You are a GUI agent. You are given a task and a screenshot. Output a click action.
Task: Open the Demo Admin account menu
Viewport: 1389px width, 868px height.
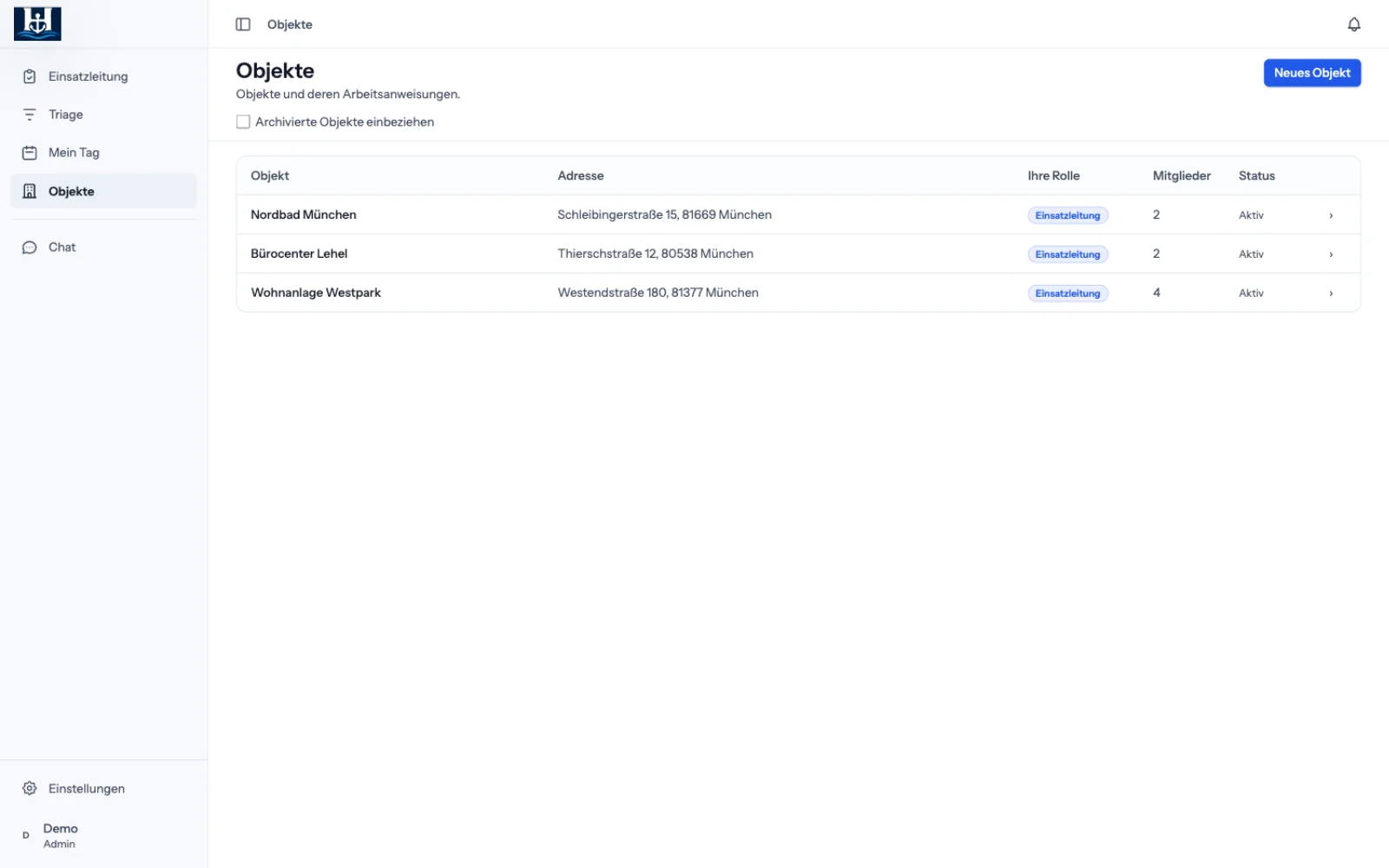pos(104,835)
